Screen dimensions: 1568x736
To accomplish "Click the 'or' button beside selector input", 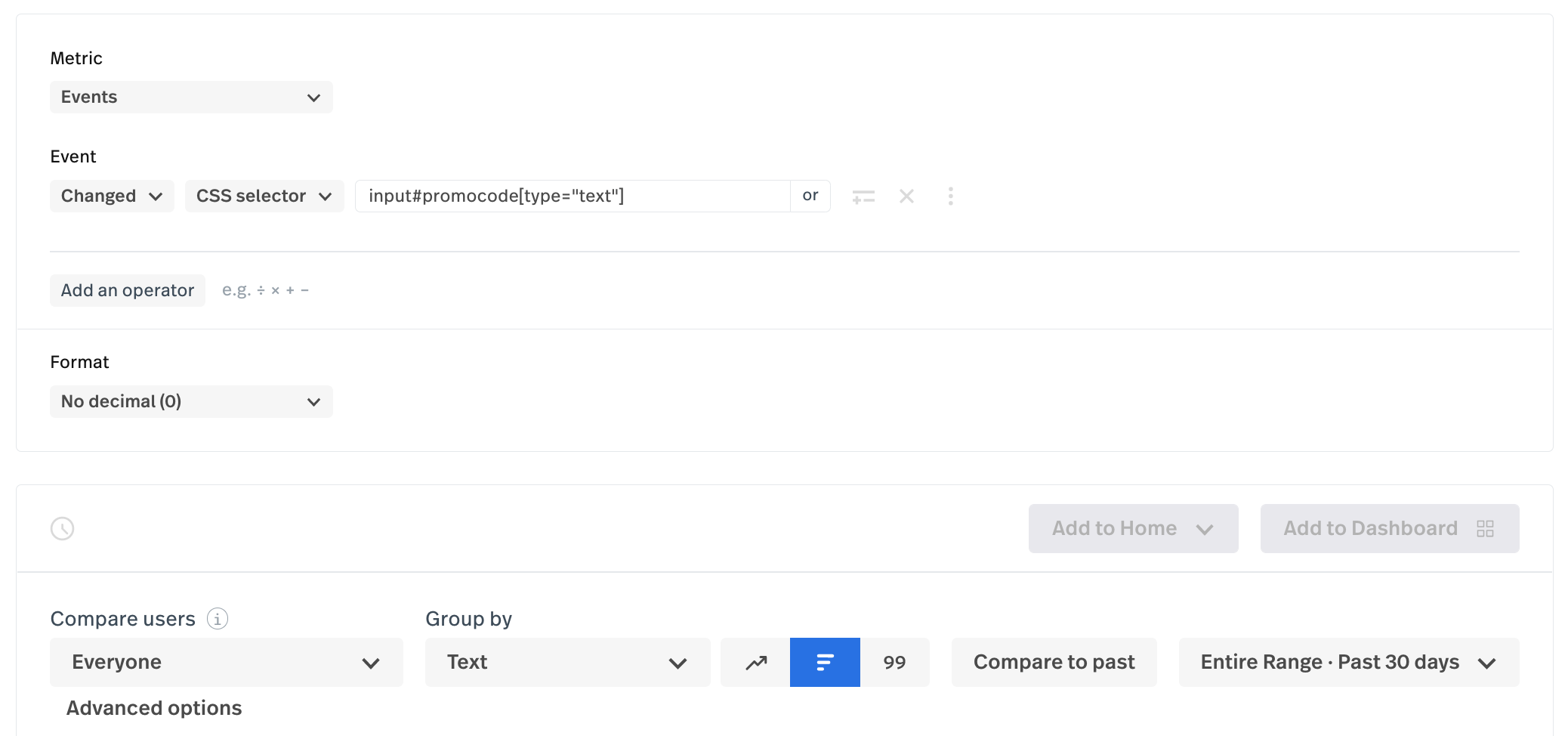I will click(810, 196).
